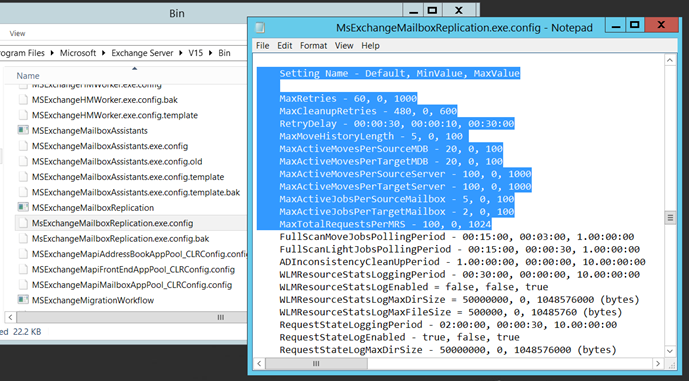Click the Notepad title bar document icon
The image size is (689, 381).
(260, 28)
